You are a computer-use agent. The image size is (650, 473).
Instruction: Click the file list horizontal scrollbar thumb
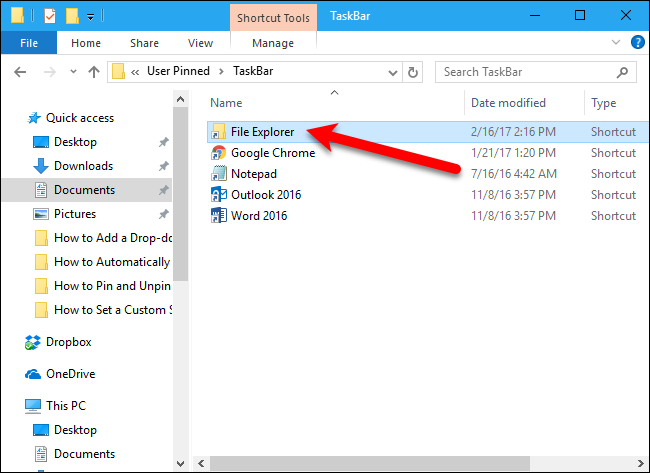[370, 463]
